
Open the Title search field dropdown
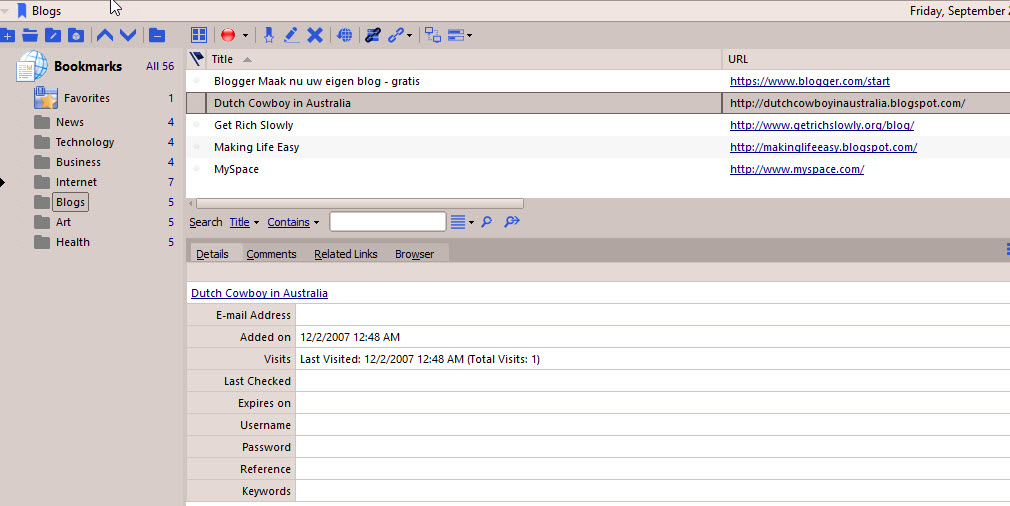[243, 222]
